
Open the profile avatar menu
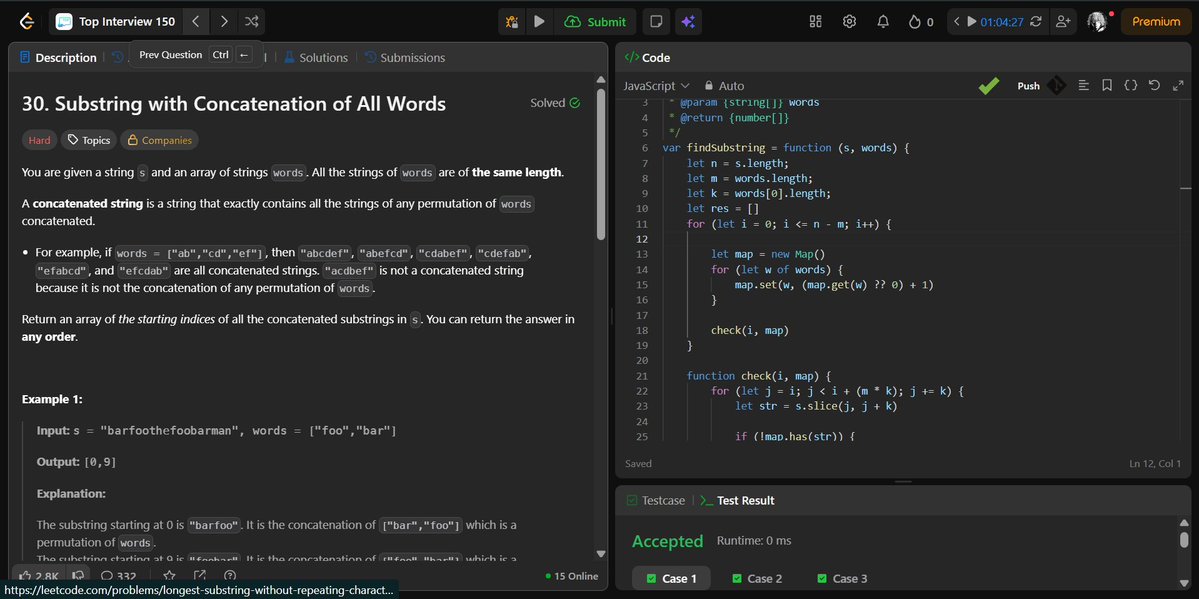[x=1098, y=21]
